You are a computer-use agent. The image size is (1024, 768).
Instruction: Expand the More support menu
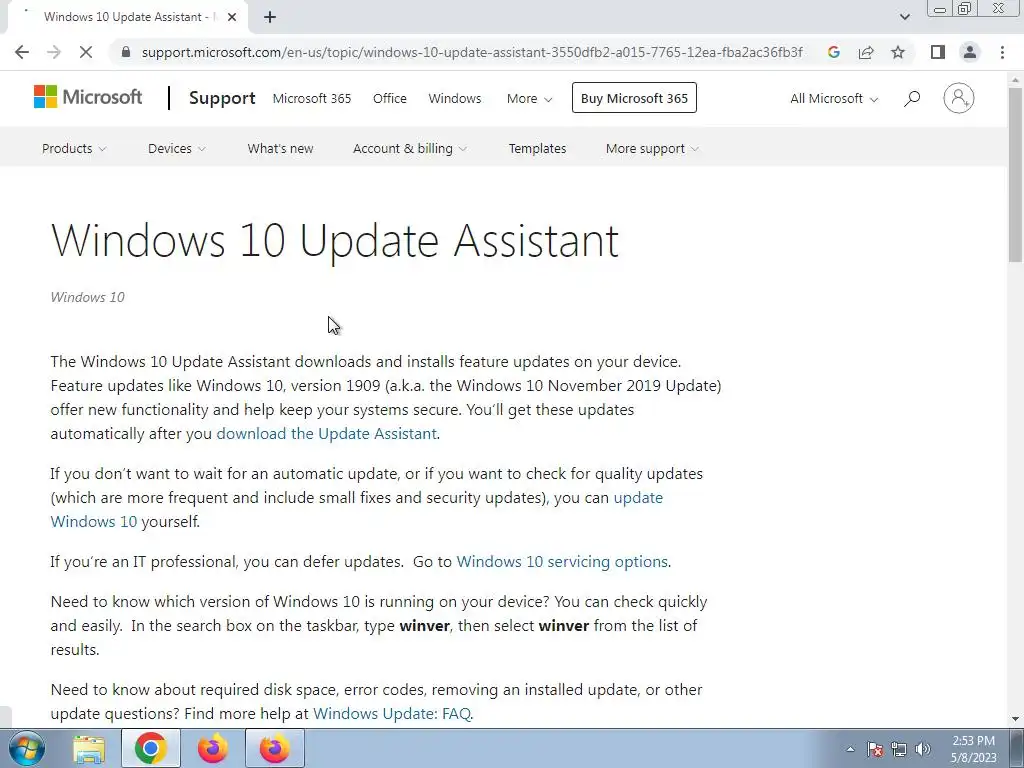pos(652,148)
